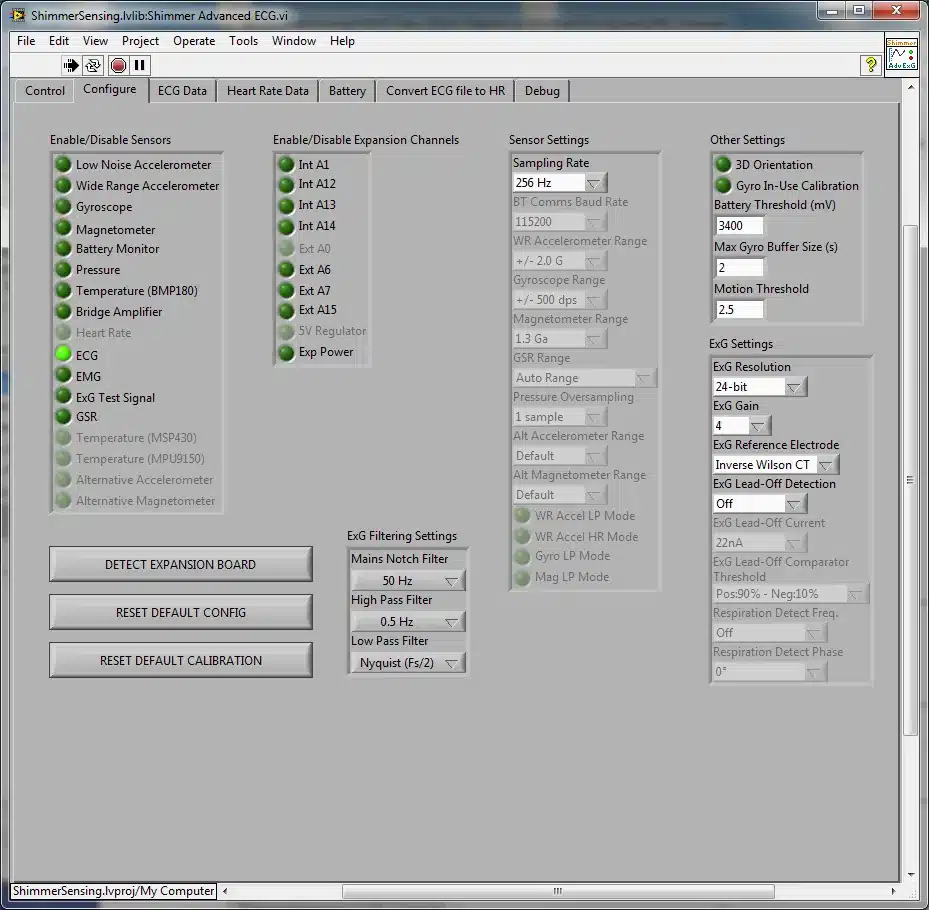
Task: Open the Help menu
Action: [342, 41]
